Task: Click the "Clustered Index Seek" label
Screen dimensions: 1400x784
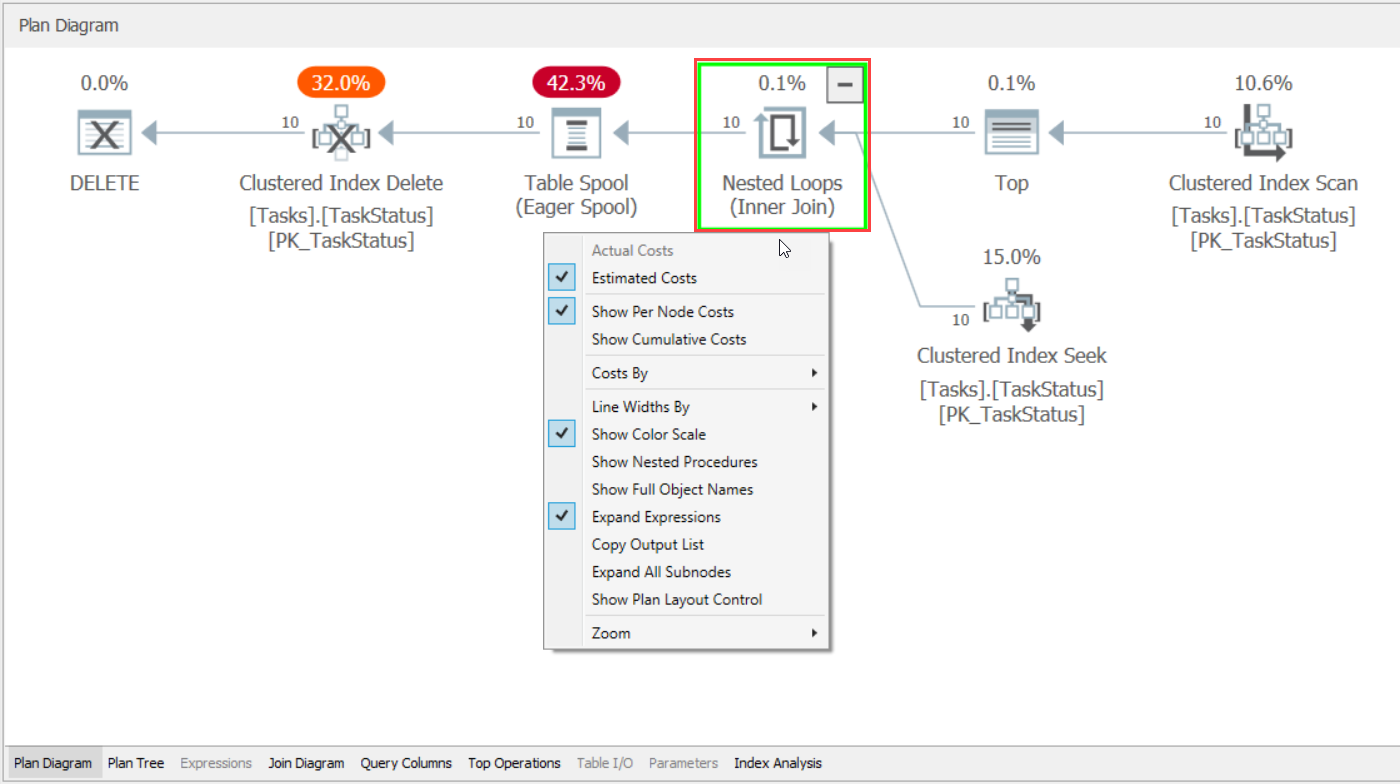Action: click(x=1011, y=355)
